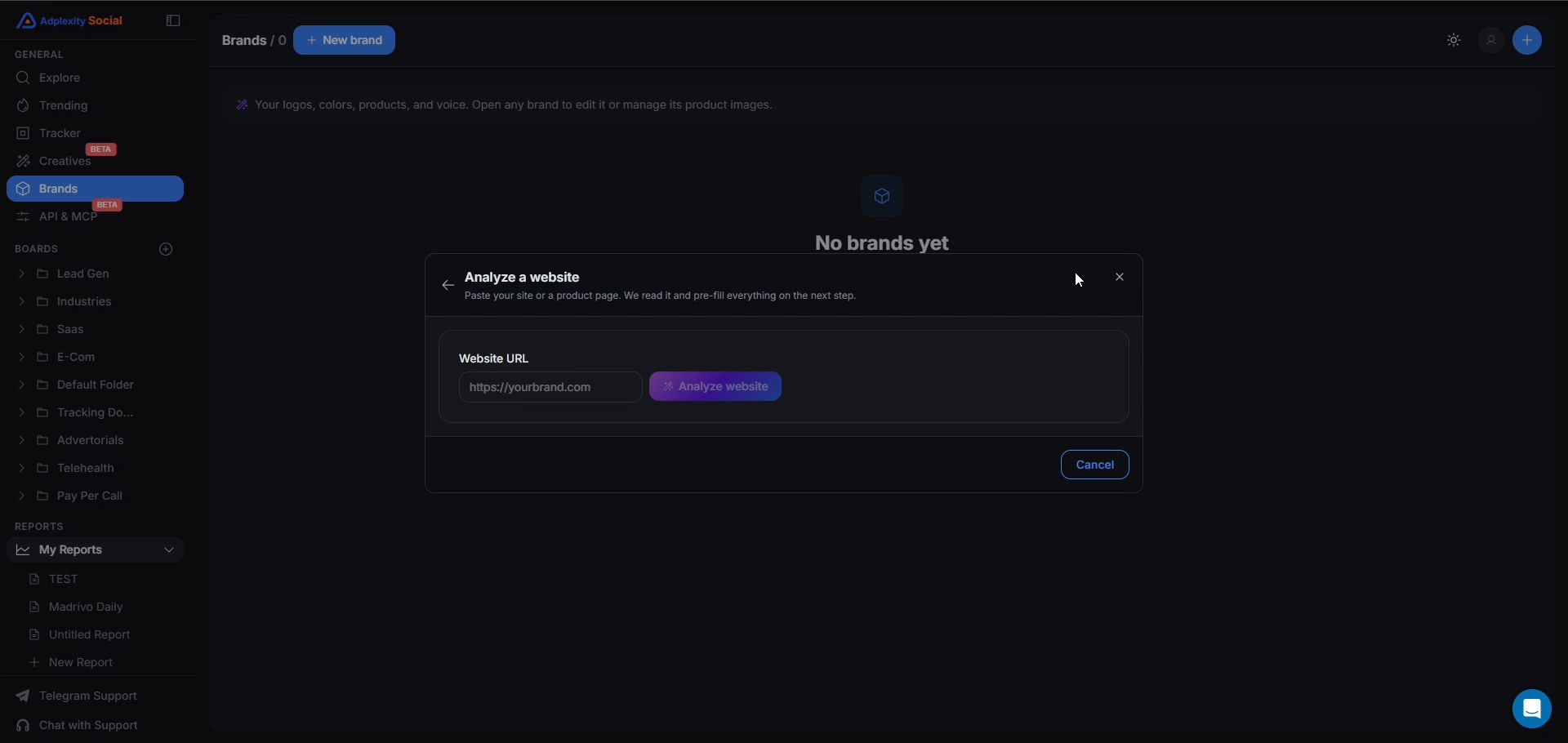Click the Website URL input field
The height and width of the screenshot is (743, 1568).
[550, 387]
